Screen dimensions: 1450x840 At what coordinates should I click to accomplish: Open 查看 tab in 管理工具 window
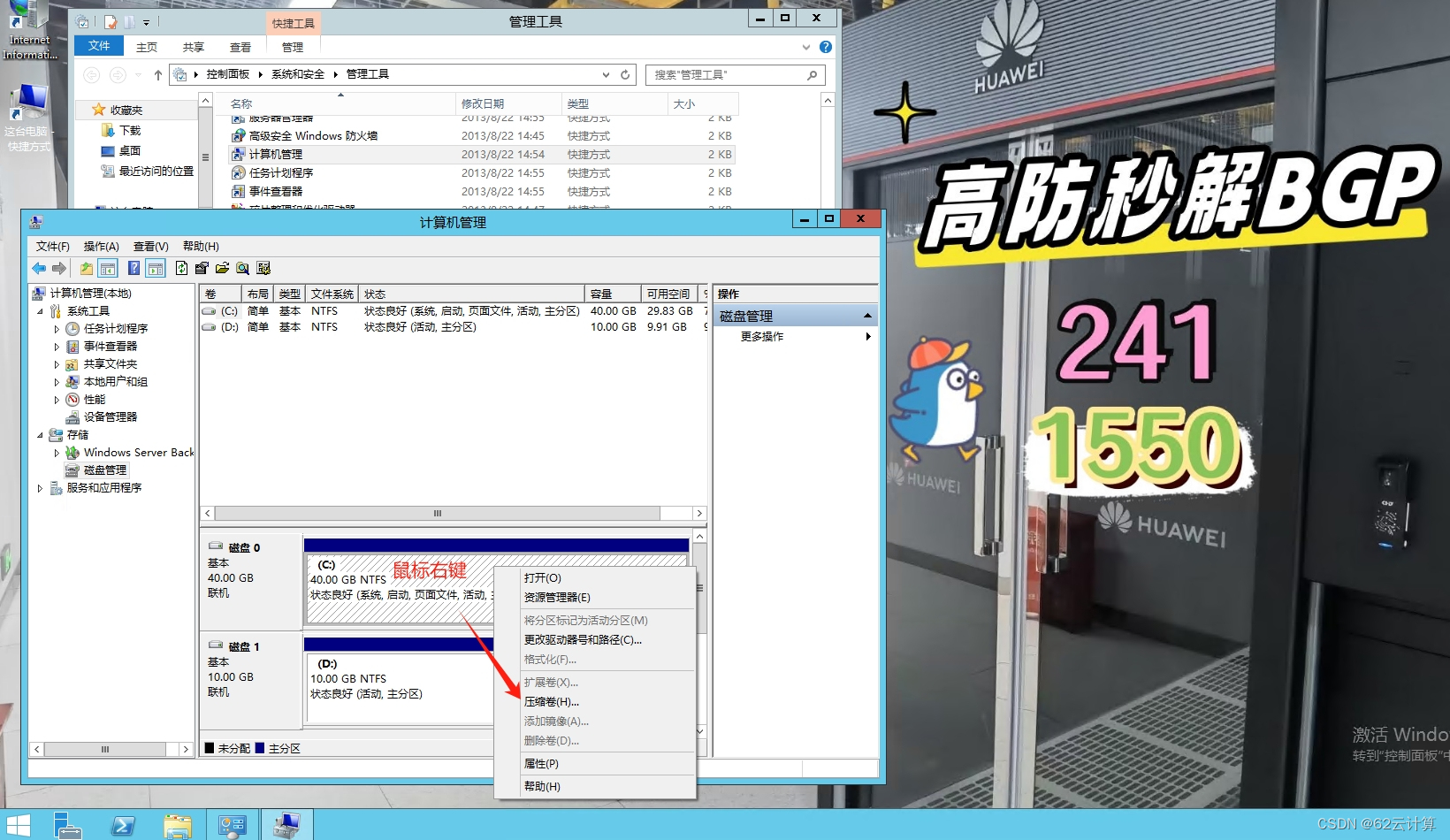(x=240, y=47)
